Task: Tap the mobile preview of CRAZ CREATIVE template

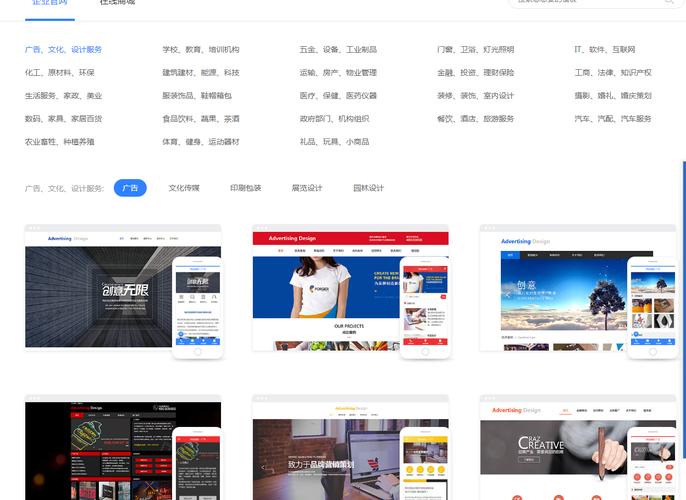Action: pos(653,464)
